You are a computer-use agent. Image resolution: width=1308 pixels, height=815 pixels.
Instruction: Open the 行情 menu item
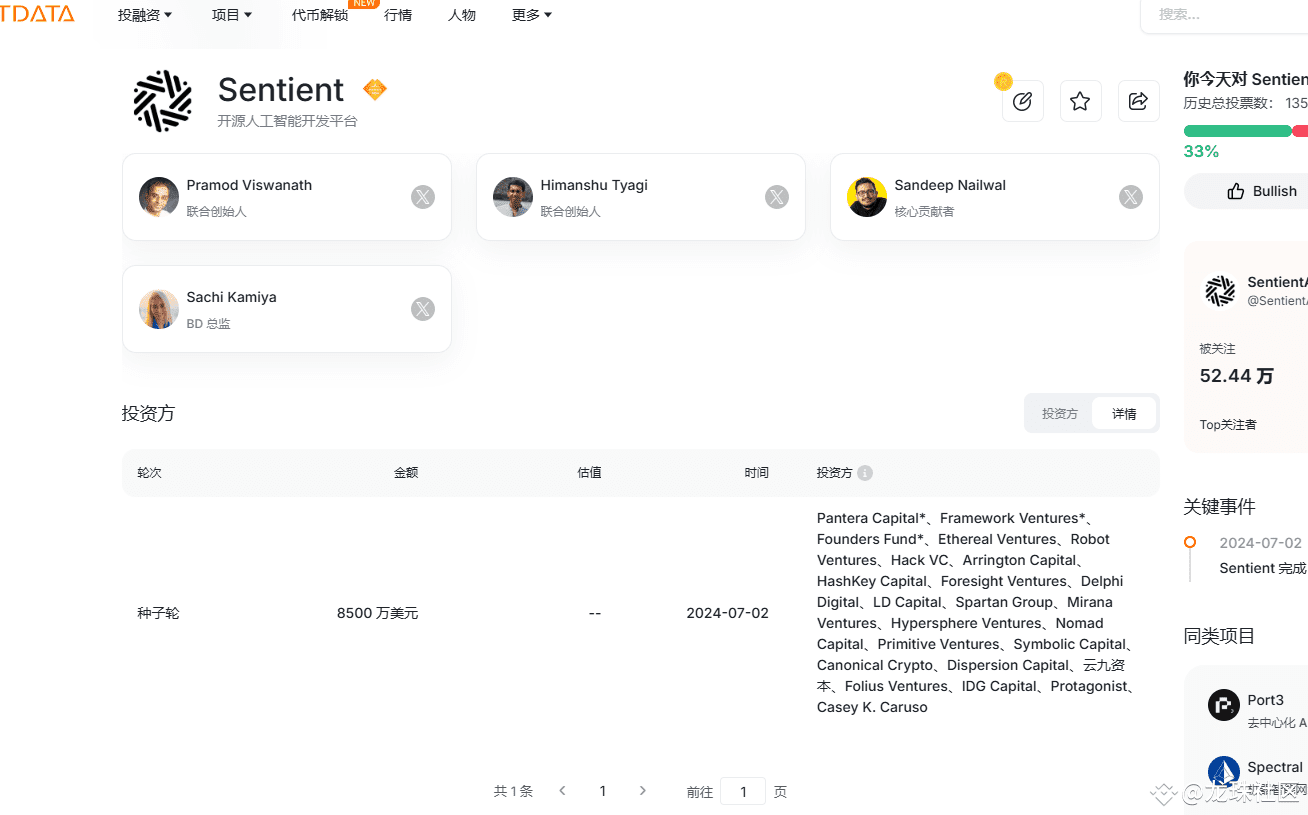coord(398,15)
